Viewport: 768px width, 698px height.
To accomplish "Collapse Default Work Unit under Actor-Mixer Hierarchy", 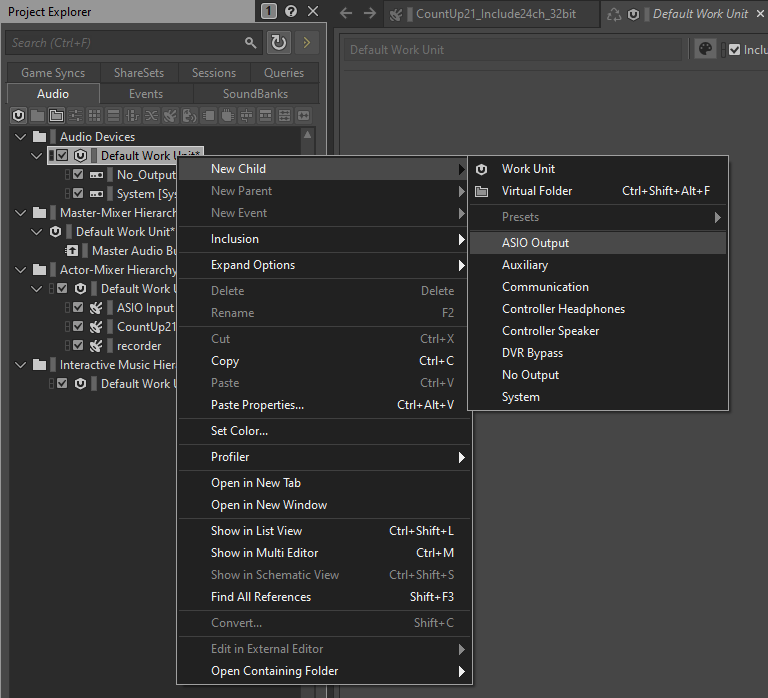I will (37, 289).
